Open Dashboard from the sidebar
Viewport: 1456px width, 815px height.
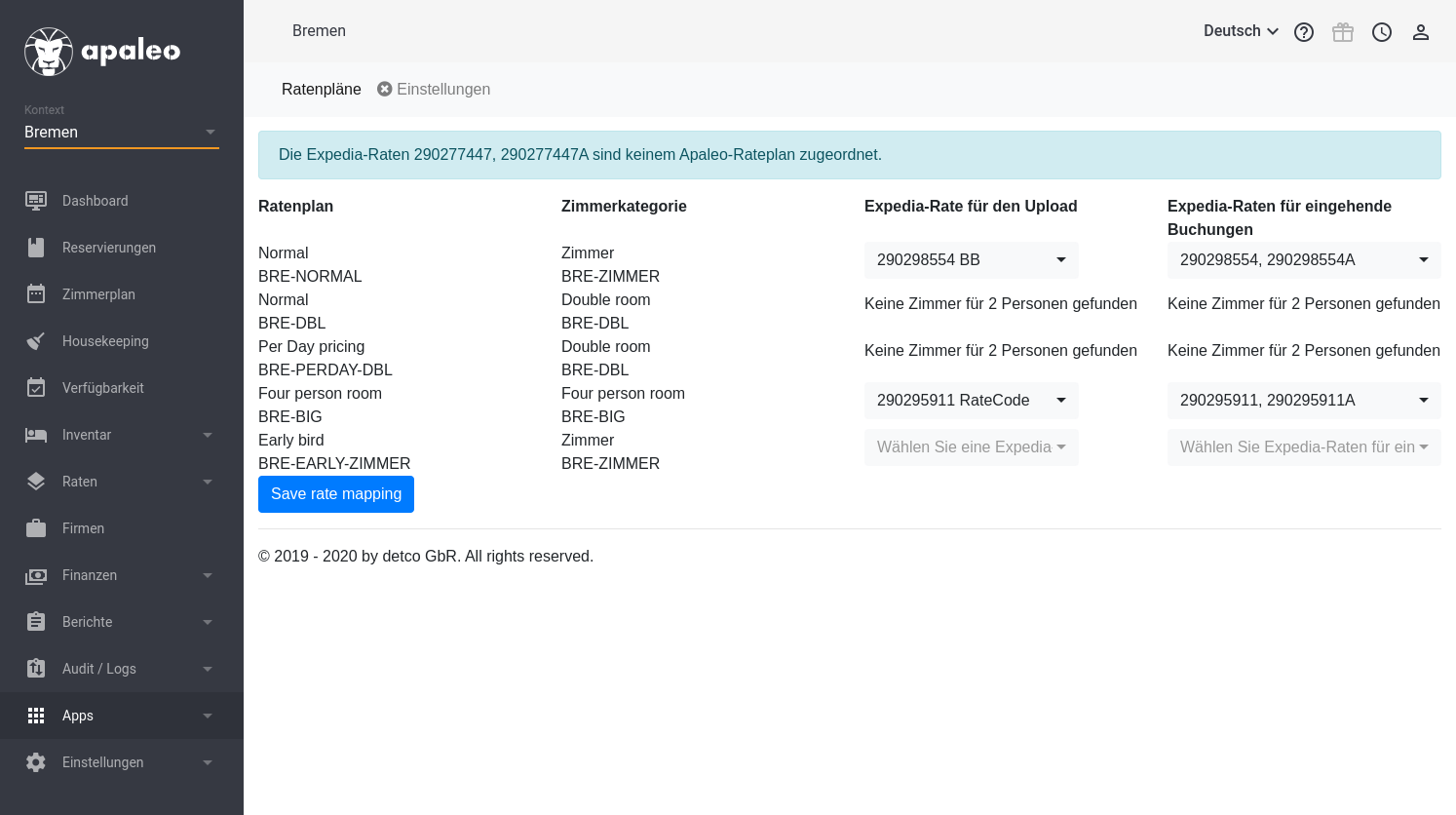95,201
